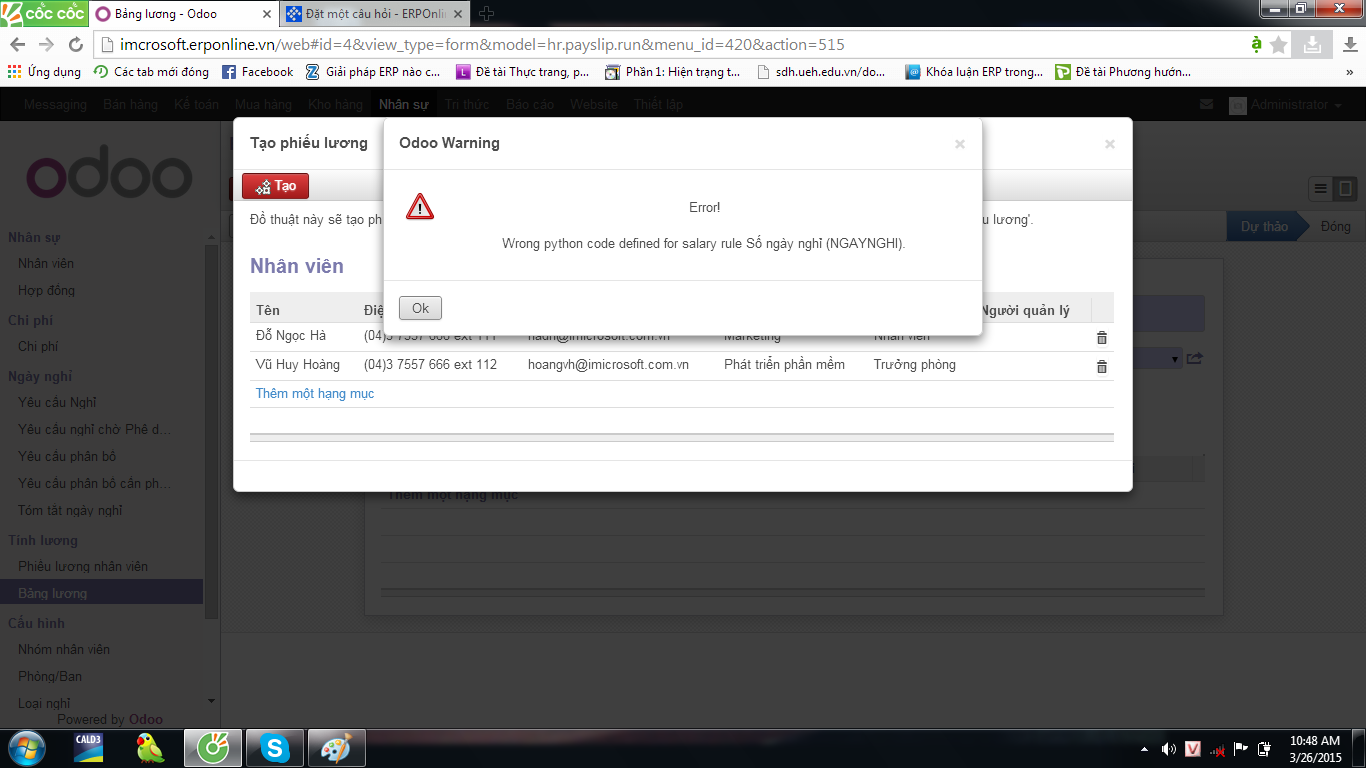Image resolution: width=1366 pixels, height=768 pixels.
Task: Open the CALD3 taskbar icon
Action: pos(89,748)
